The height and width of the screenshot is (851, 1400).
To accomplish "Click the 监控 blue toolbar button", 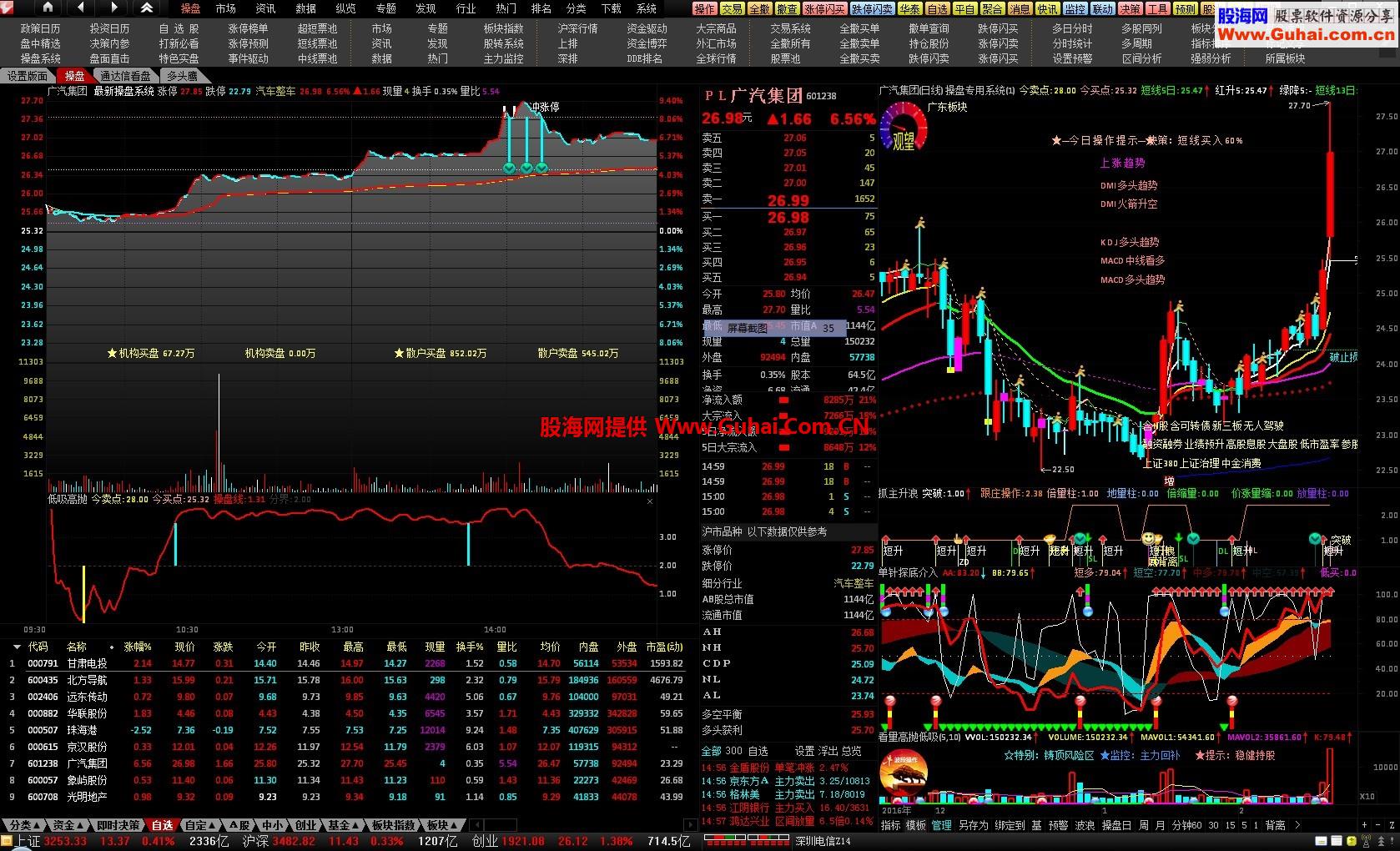I will tap(1075, 8).
